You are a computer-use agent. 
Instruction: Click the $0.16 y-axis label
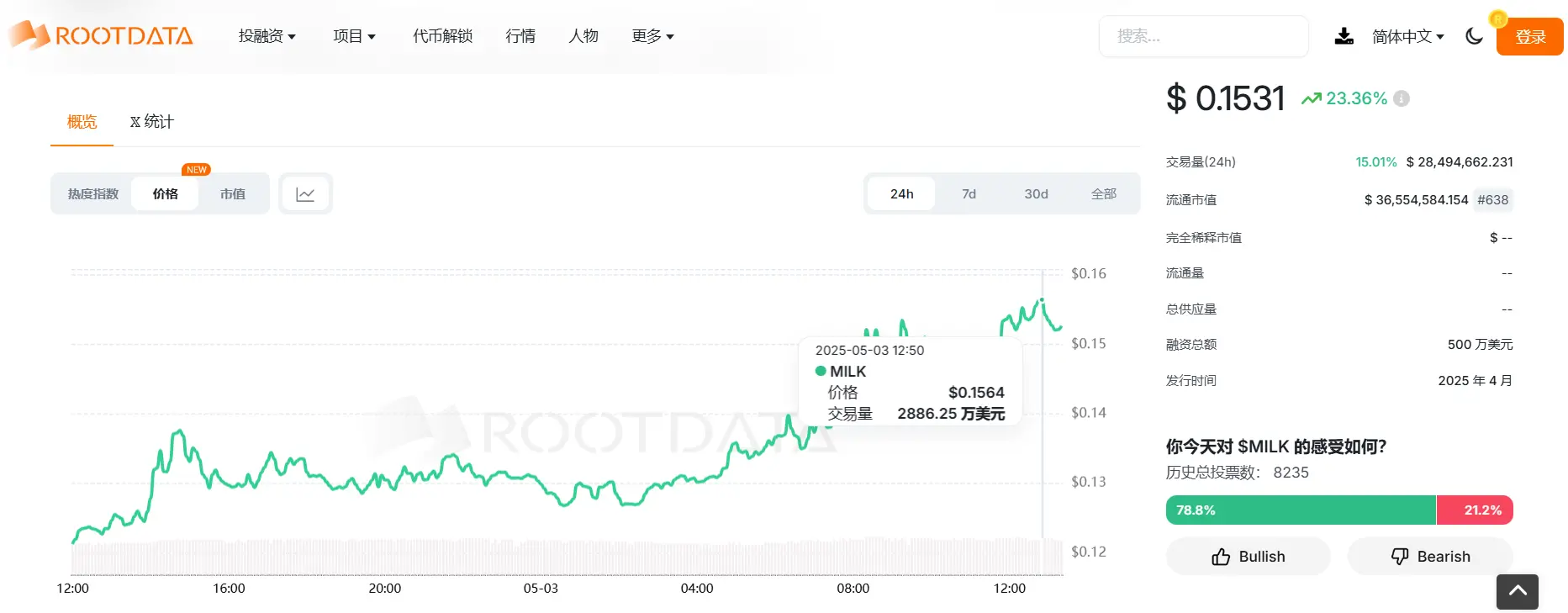[1089, 274]
